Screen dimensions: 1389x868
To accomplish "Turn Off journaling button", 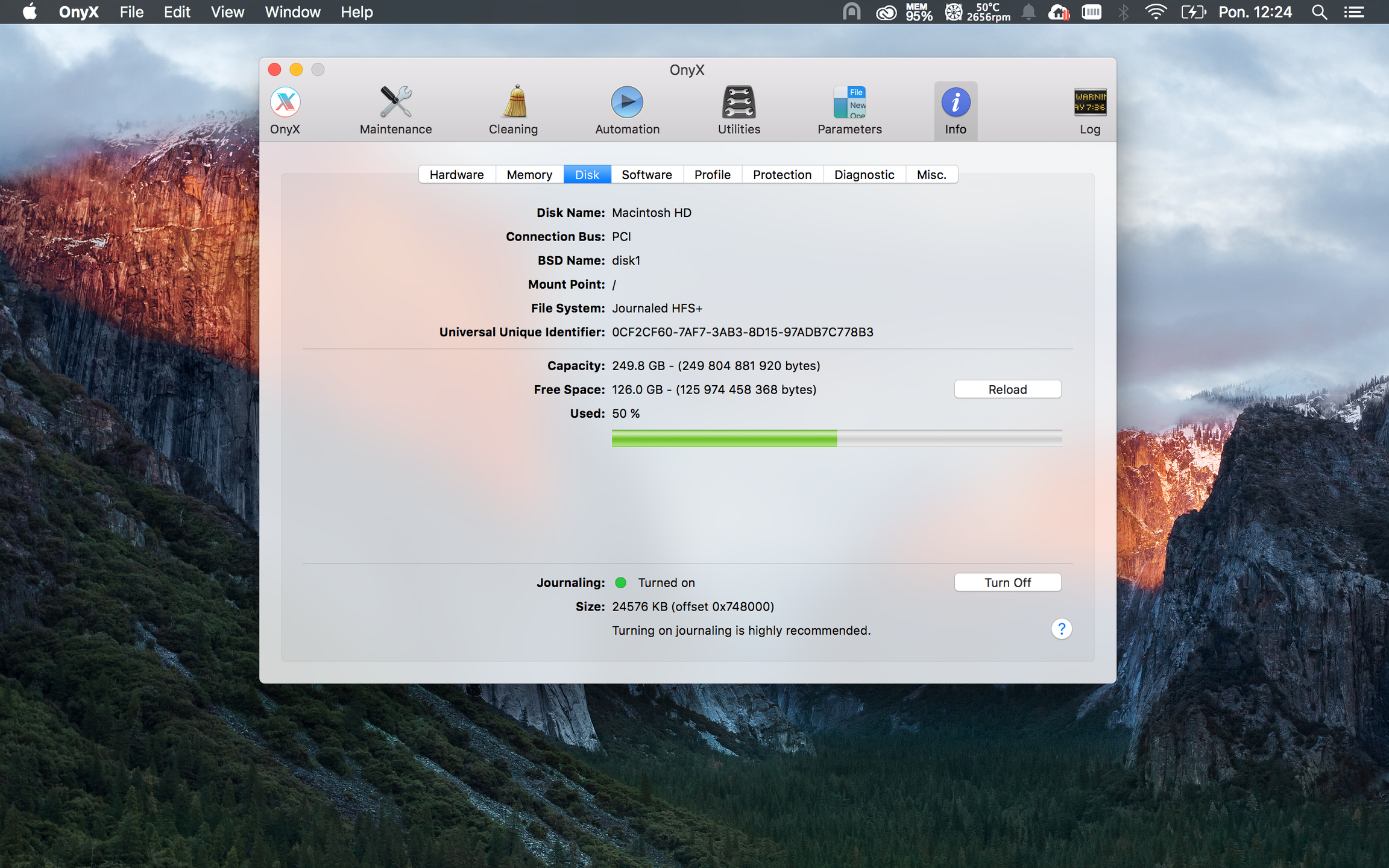I will tap(1007, 582).
